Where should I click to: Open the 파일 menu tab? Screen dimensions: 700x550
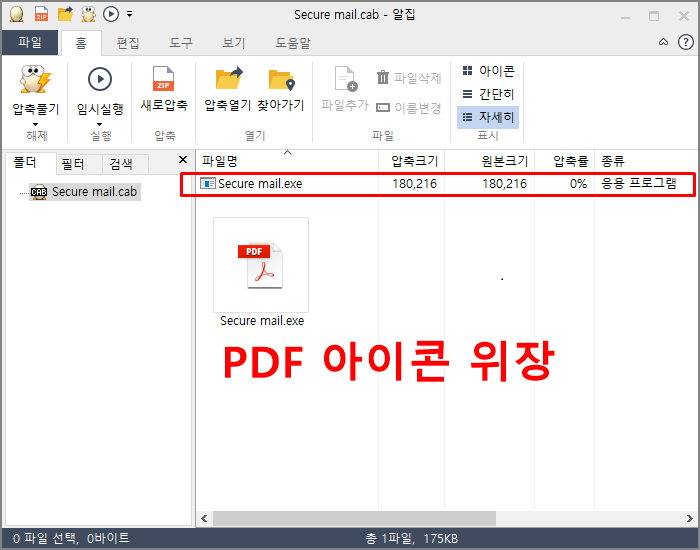click(30, 43)
